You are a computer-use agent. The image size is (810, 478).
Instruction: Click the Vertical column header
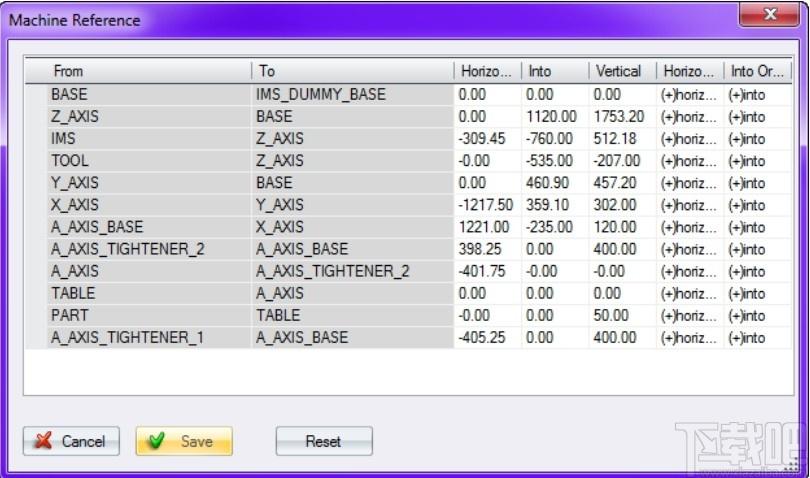[x=622, y=71]
